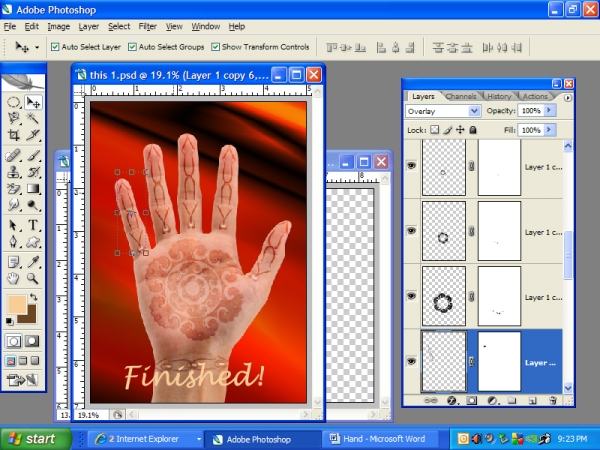Click the Add layer style icon
Viewport: 600px width, 450px height.
coord(452,401)
